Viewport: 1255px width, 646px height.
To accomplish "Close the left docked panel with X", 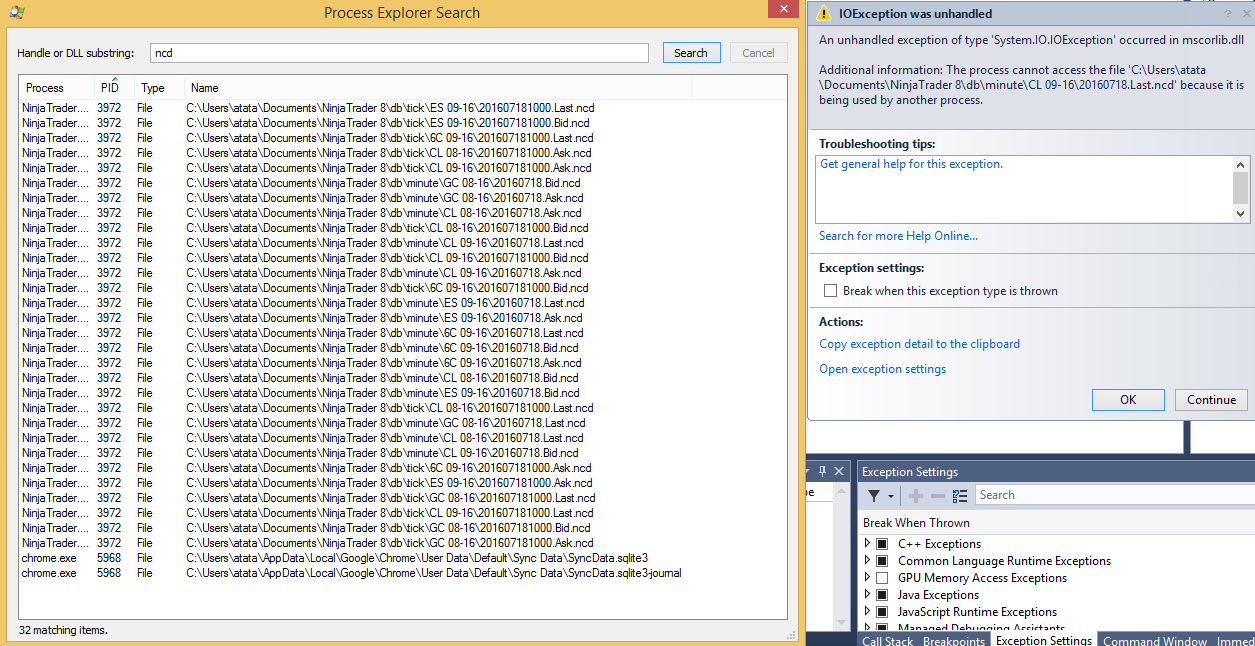I will (x=840, y=471).
